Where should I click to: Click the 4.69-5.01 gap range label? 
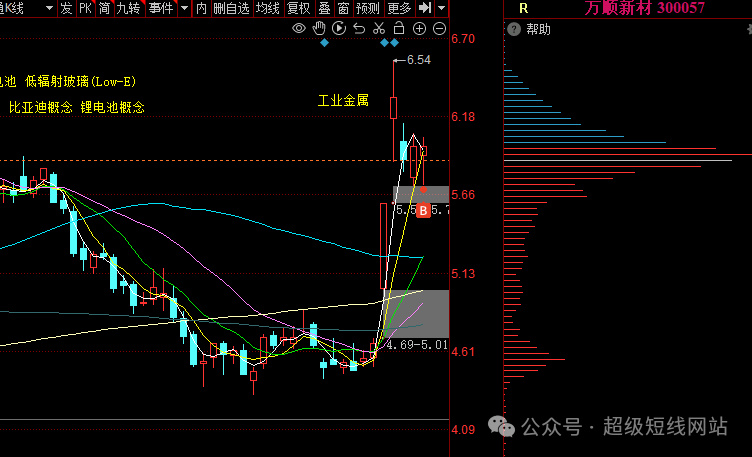click(417, 345)
